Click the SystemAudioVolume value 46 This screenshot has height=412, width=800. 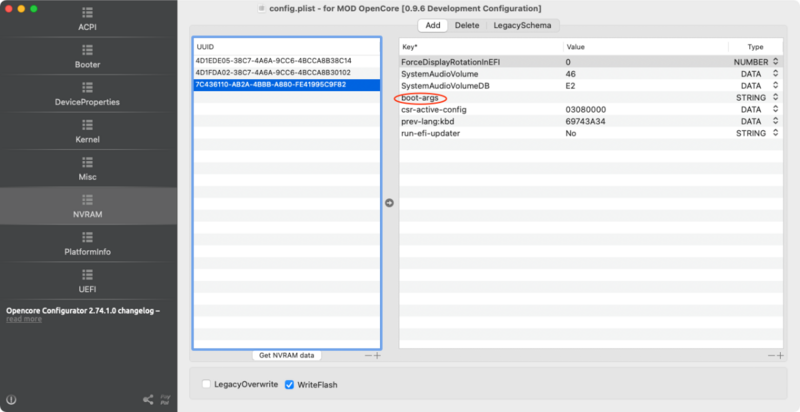(x=570, y=74)
